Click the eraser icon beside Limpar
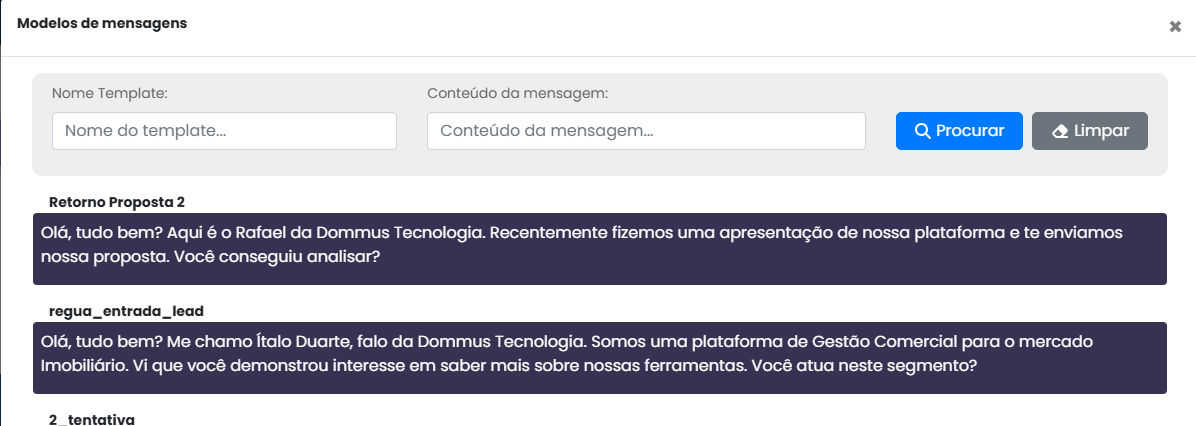Viewport: 1196px width, 426px height. click(x=1060, y=131)
